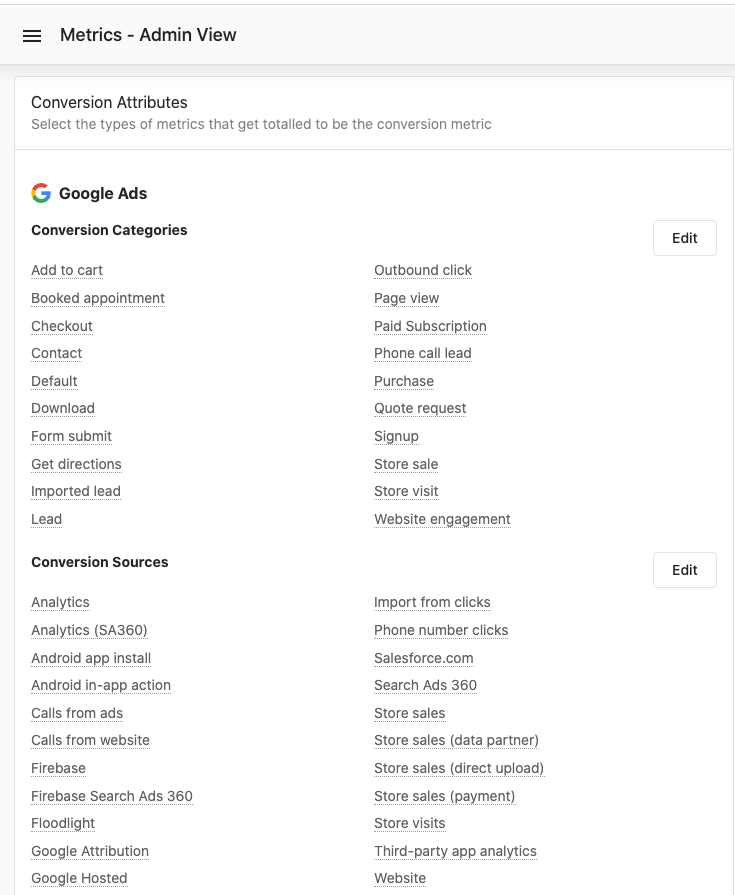The width and height of the screenshot is (735, 895).
Task: Select the Firebase conversion source
Action: click(x=58, y=768)
